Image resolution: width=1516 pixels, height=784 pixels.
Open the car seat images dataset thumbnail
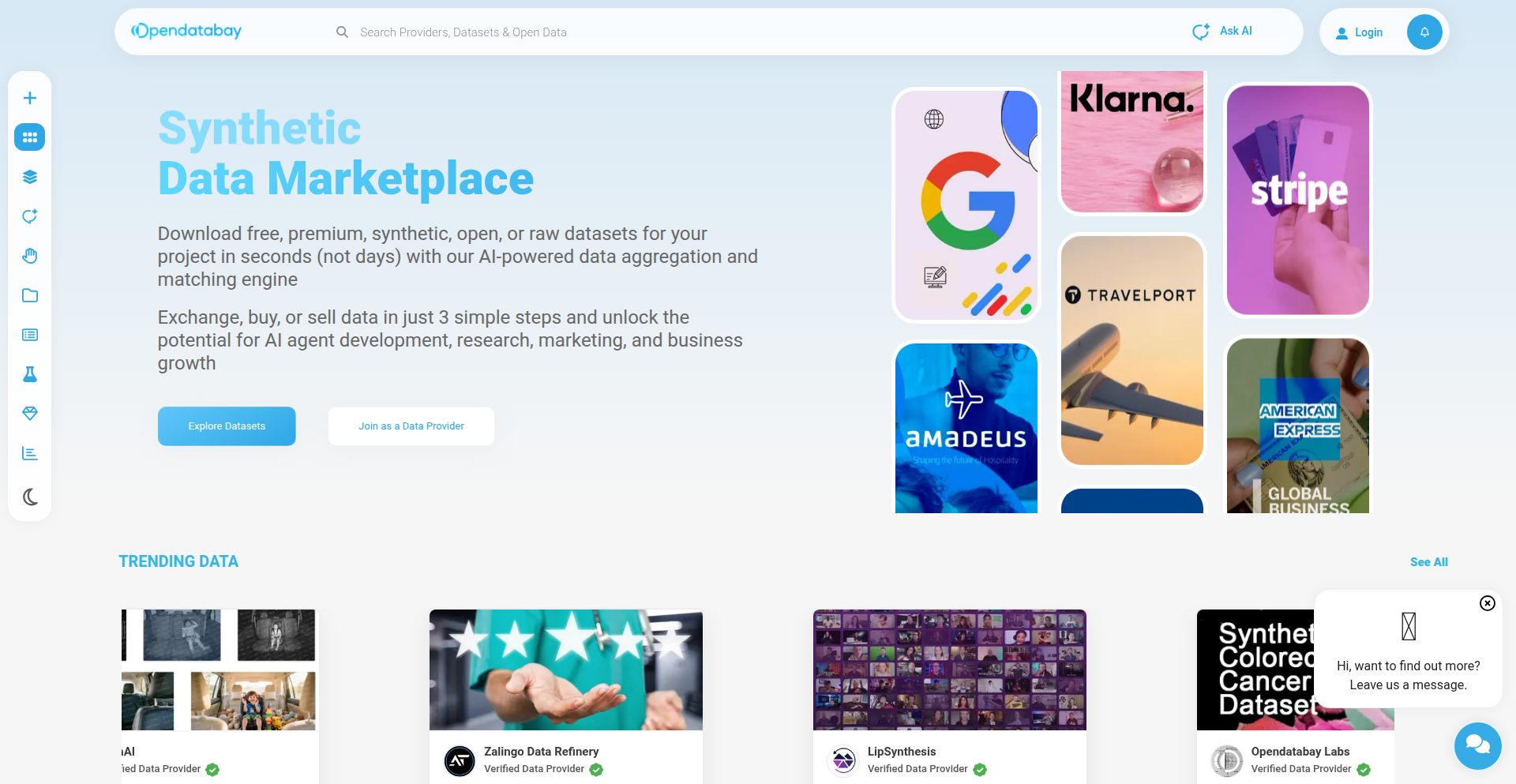tap(219, 670)
